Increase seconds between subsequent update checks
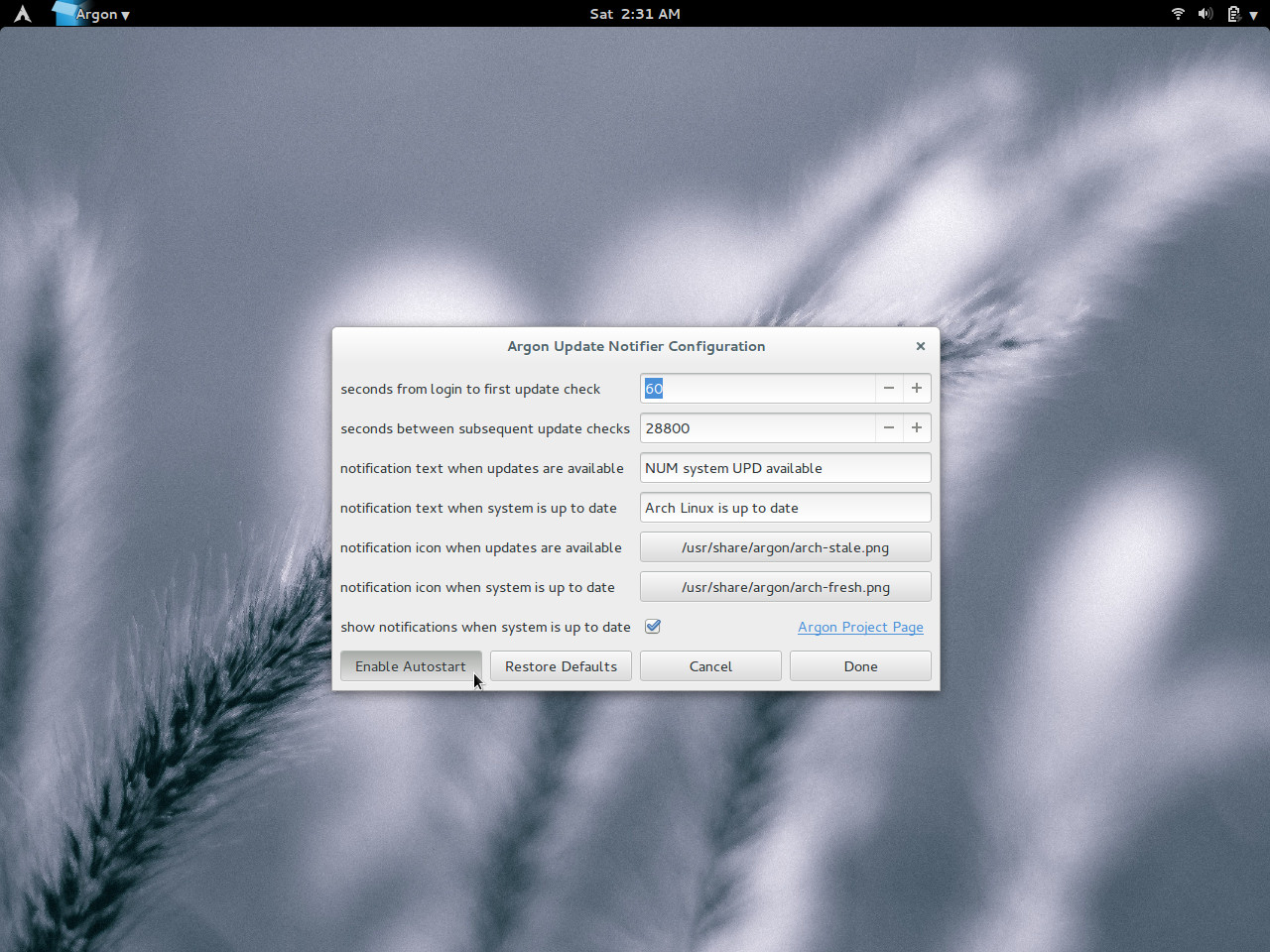Viewport: 1270px width, 952px height. 917,428
